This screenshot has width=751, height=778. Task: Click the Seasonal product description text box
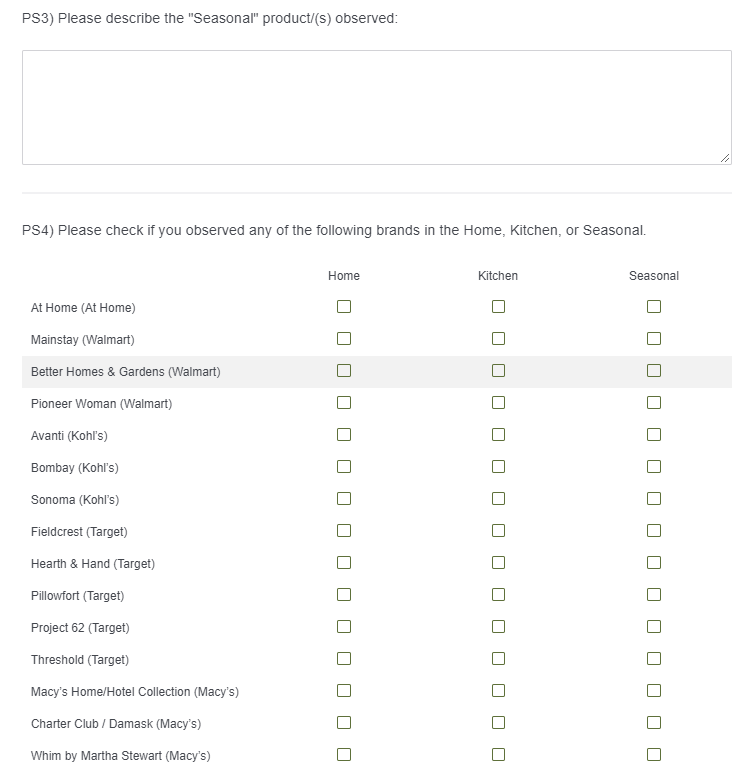[376, 107]
